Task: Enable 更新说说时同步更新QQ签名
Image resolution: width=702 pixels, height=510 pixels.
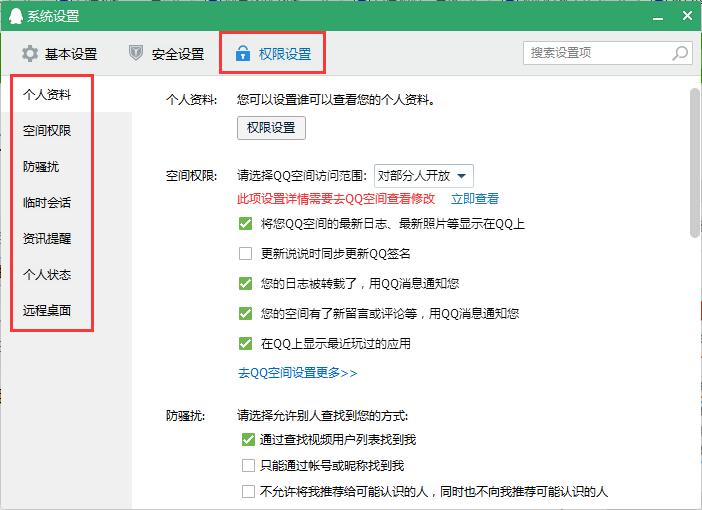Action: click(x=245, y=253)
